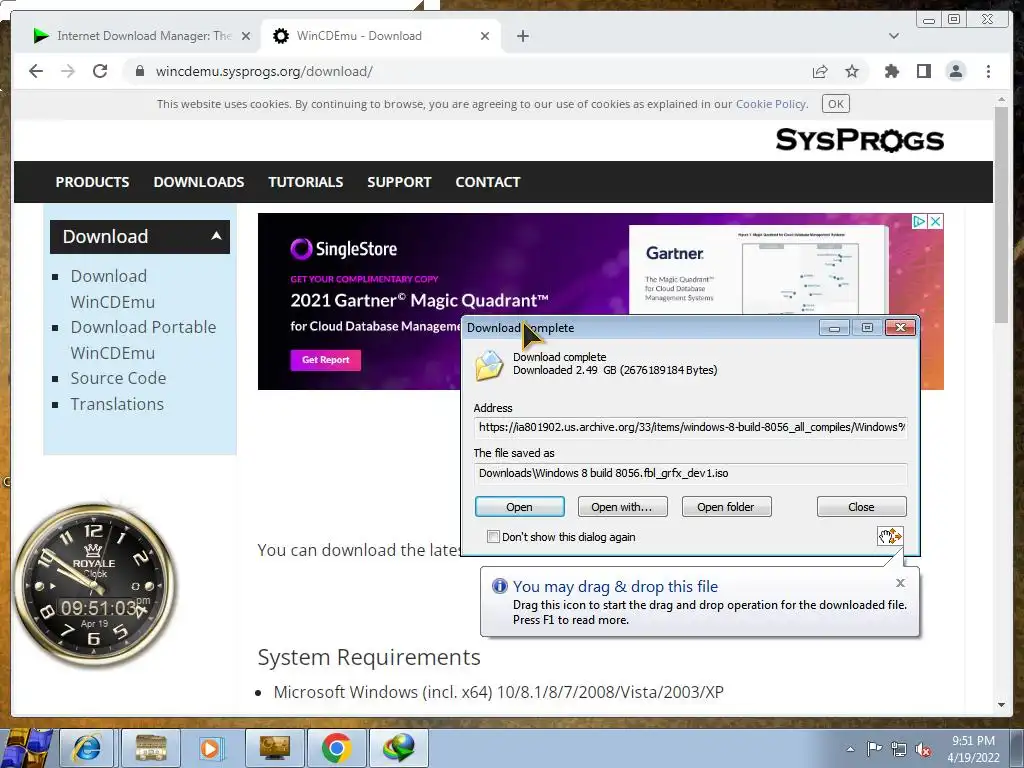The image size is (1024, 768).
Task: Open the downloaded ISO file
Action: pos(519,507)
